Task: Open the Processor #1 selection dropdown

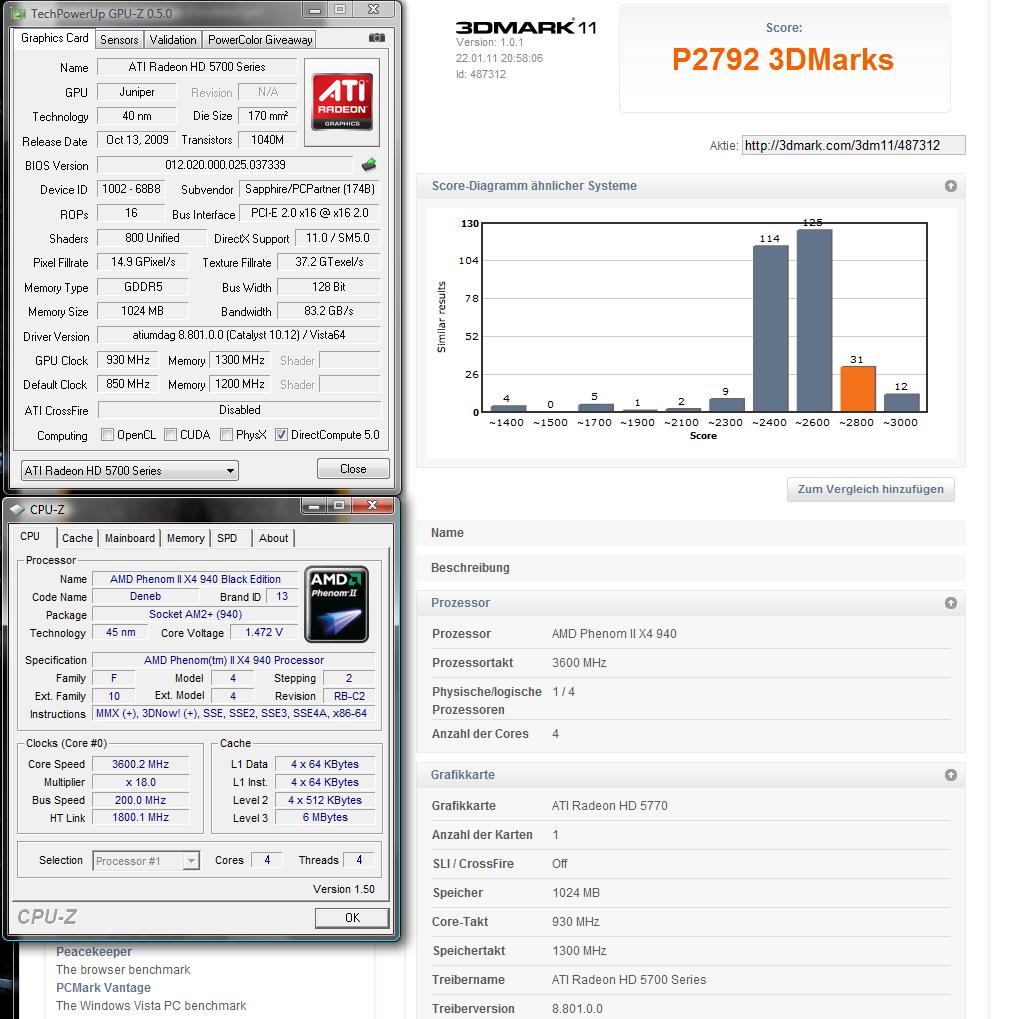Action: (146, 861)
